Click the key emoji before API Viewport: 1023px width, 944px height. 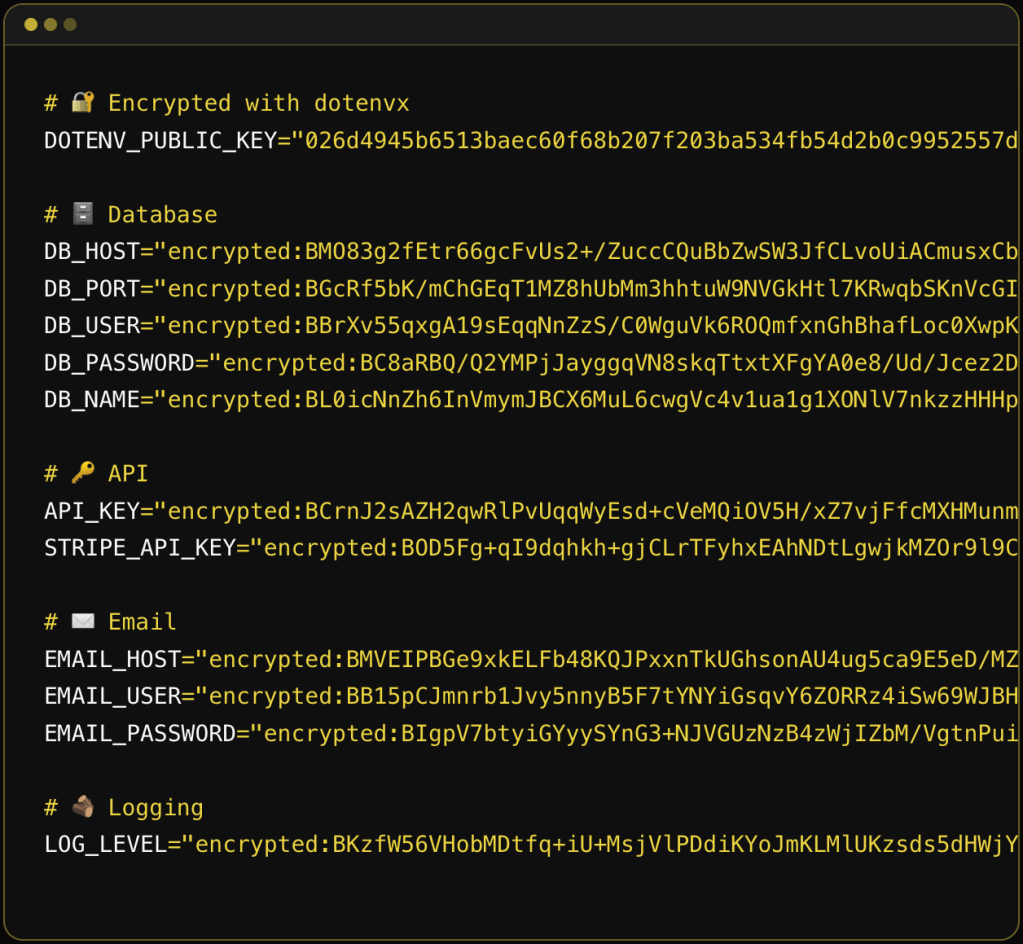(x=82, y=474)
